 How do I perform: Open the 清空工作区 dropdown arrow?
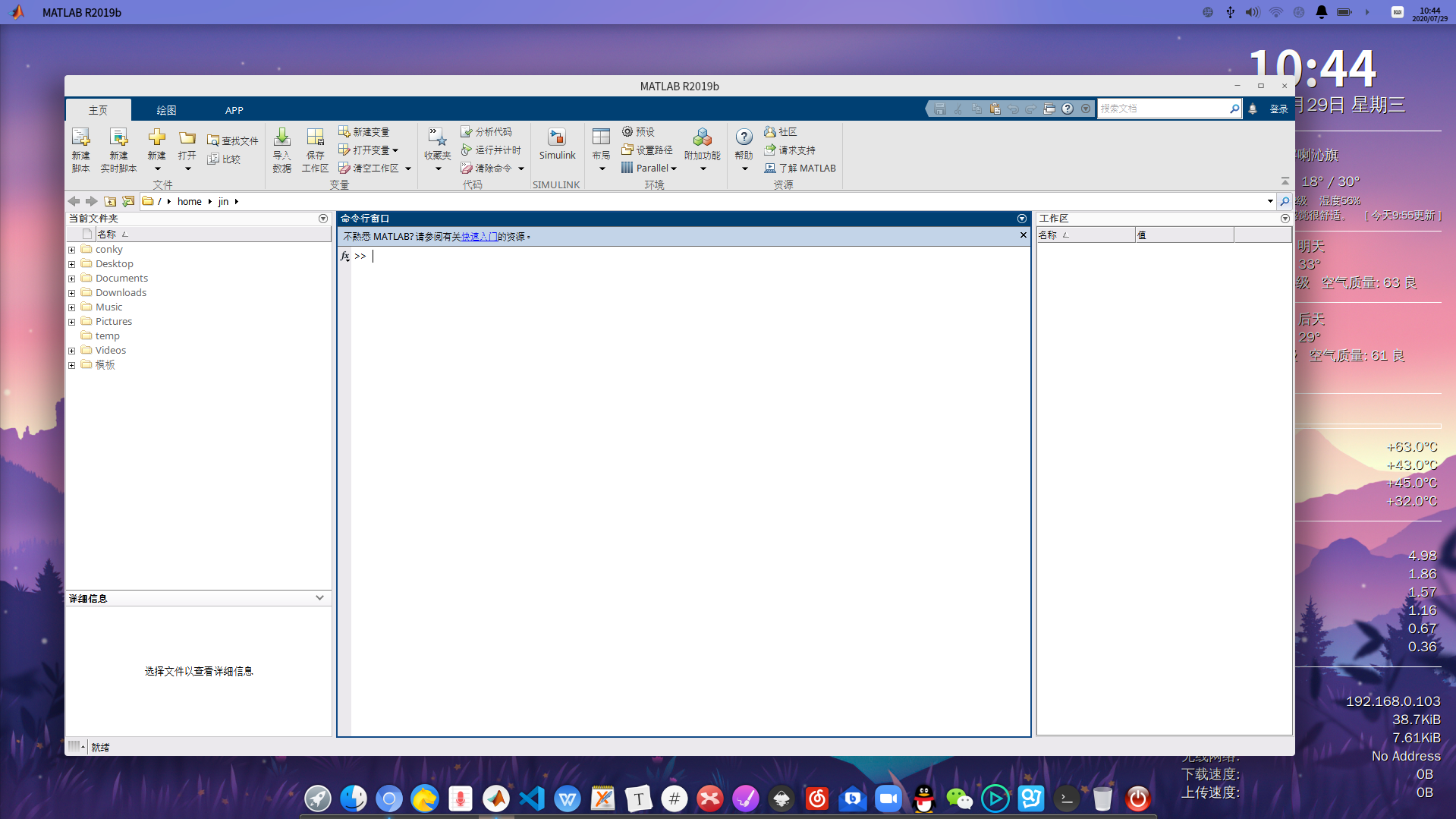coord(408,169)
